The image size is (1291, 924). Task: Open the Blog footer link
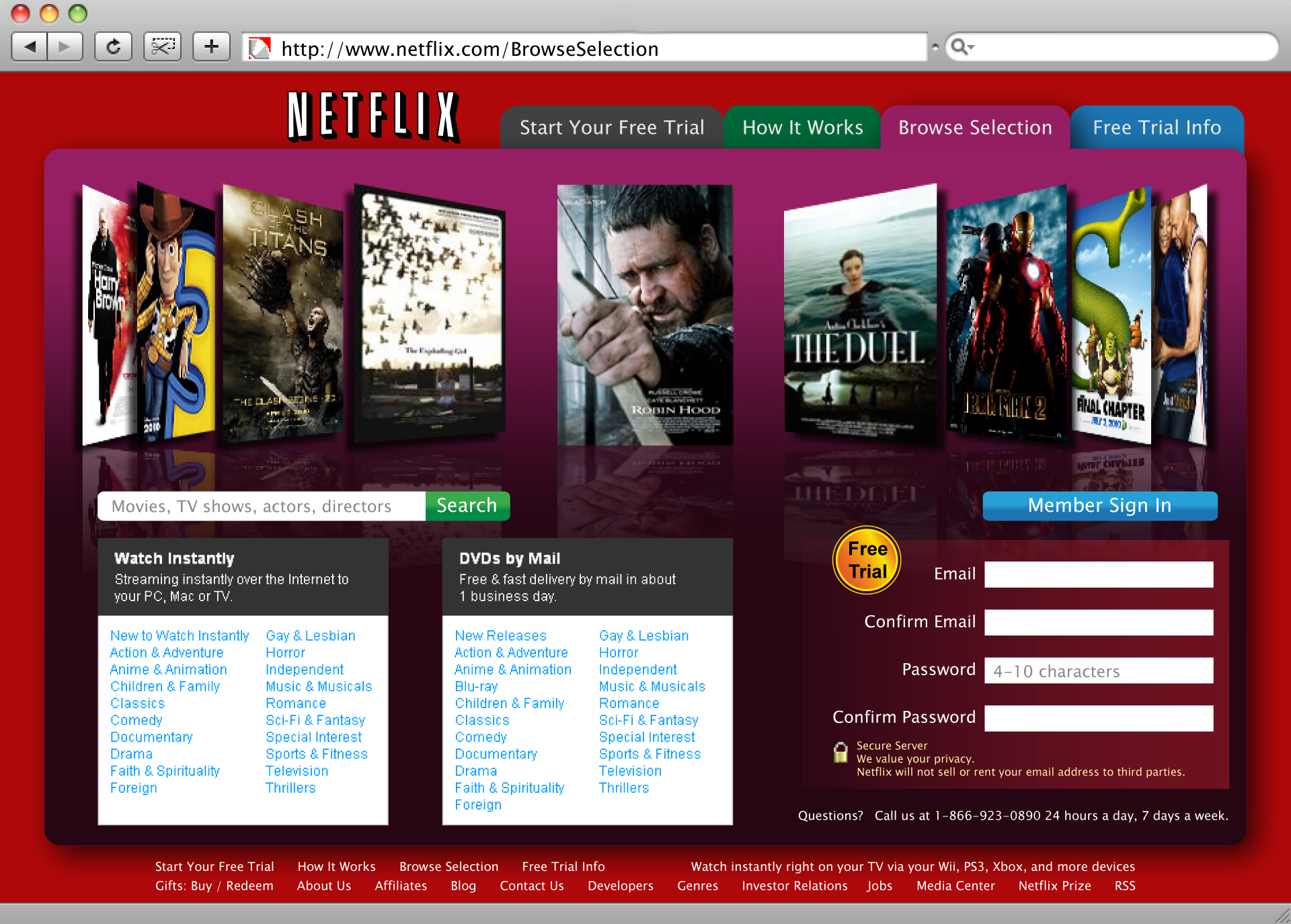point(463,886)
